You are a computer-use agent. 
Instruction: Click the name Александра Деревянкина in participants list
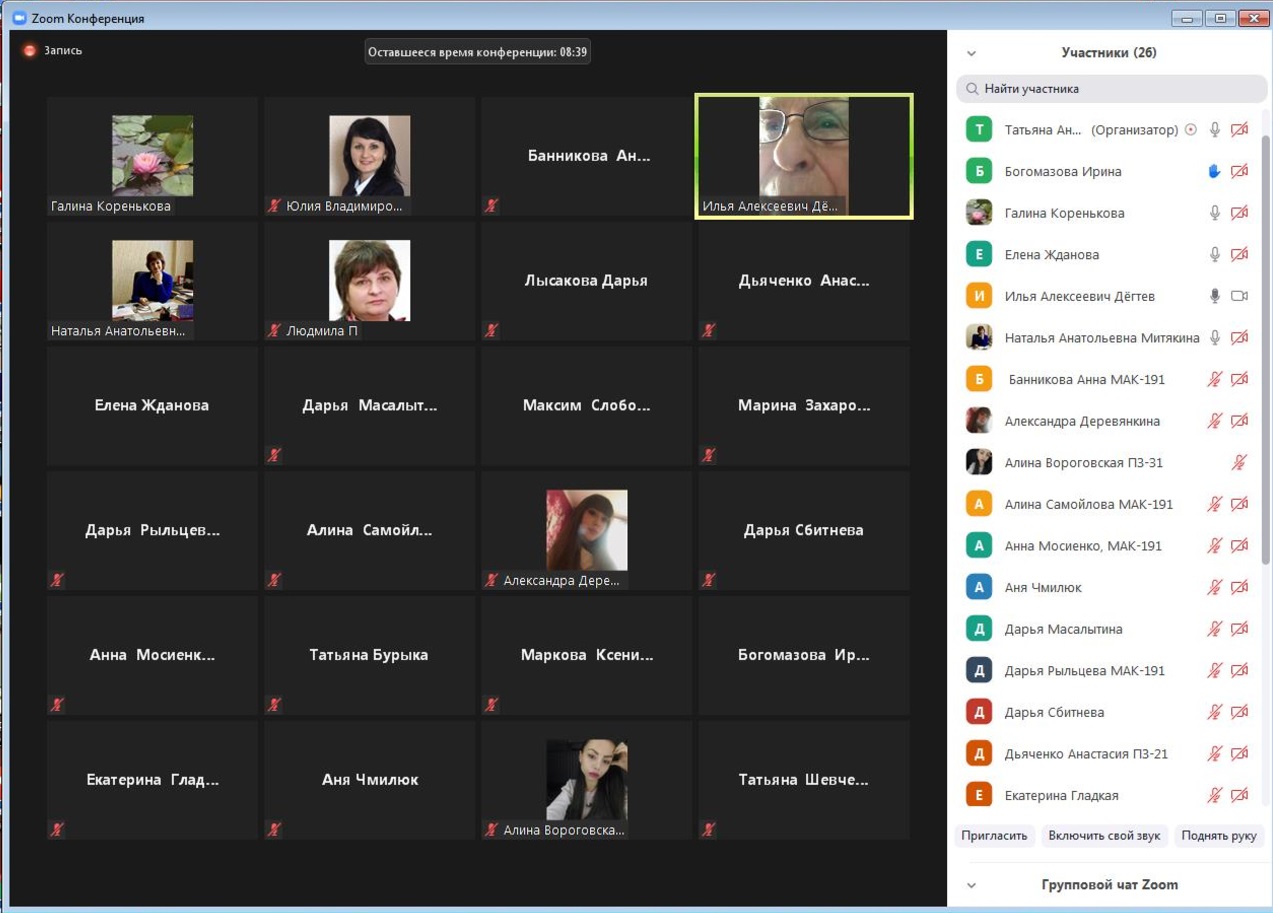(x=1083, y=421)
